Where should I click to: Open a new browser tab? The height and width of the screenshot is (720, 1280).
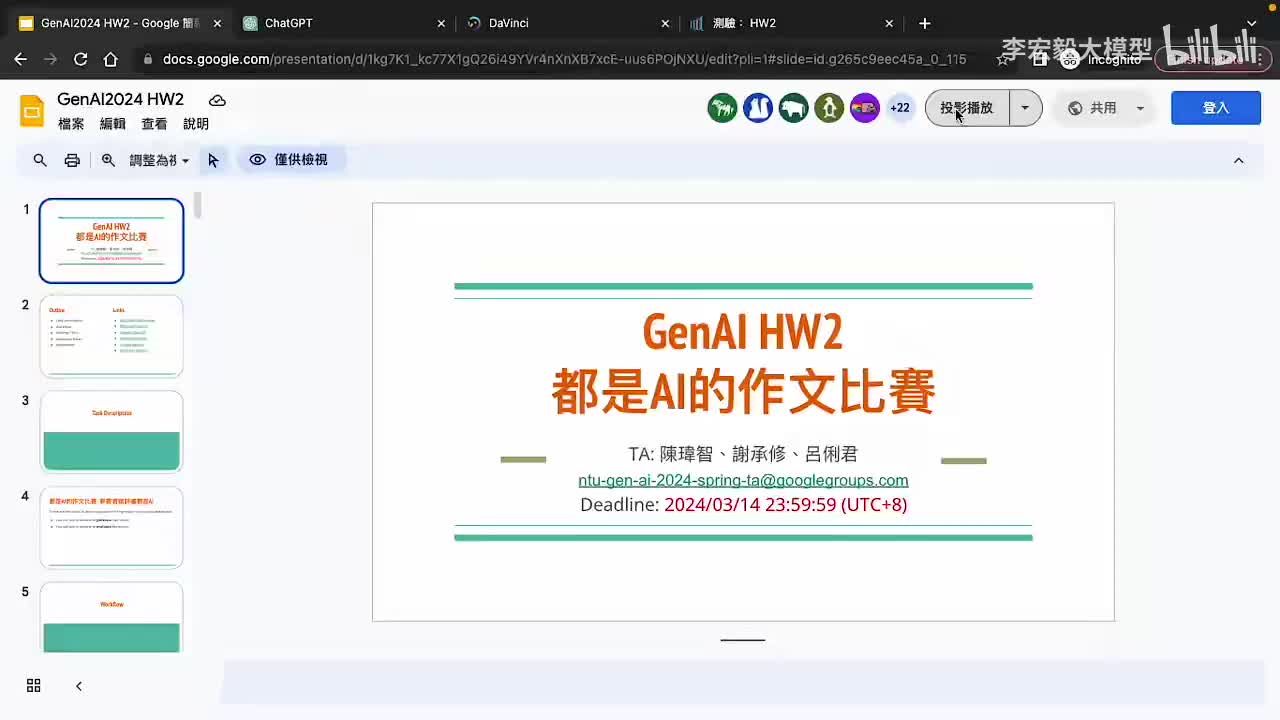pos(925,23)
